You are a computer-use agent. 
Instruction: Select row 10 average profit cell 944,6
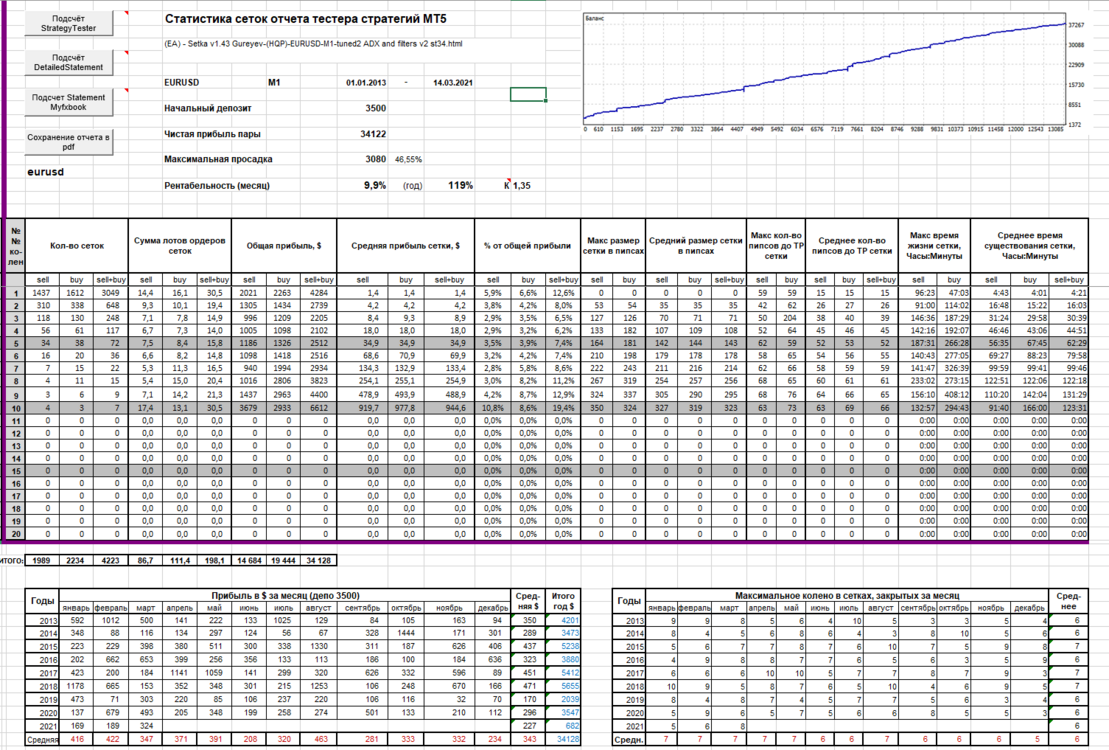448,408
